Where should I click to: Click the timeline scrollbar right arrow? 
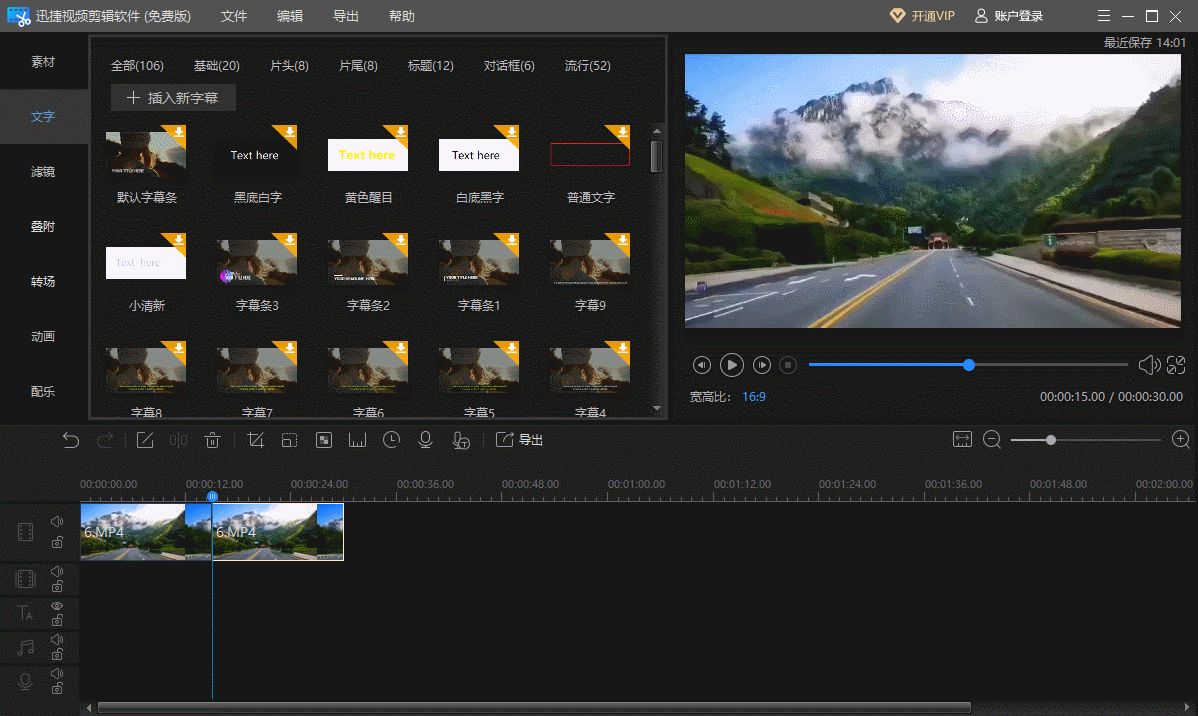click(x=1187, y=708)
